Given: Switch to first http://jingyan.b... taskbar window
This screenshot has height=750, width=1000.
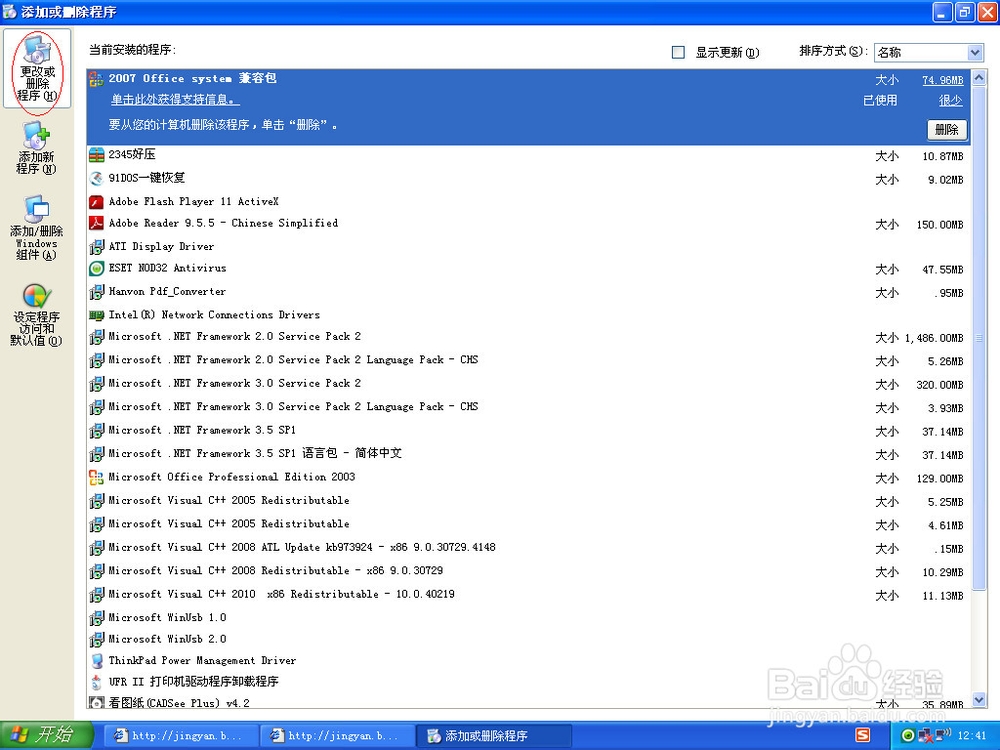Looking at the screenshot, I should [x=180, y=735].
